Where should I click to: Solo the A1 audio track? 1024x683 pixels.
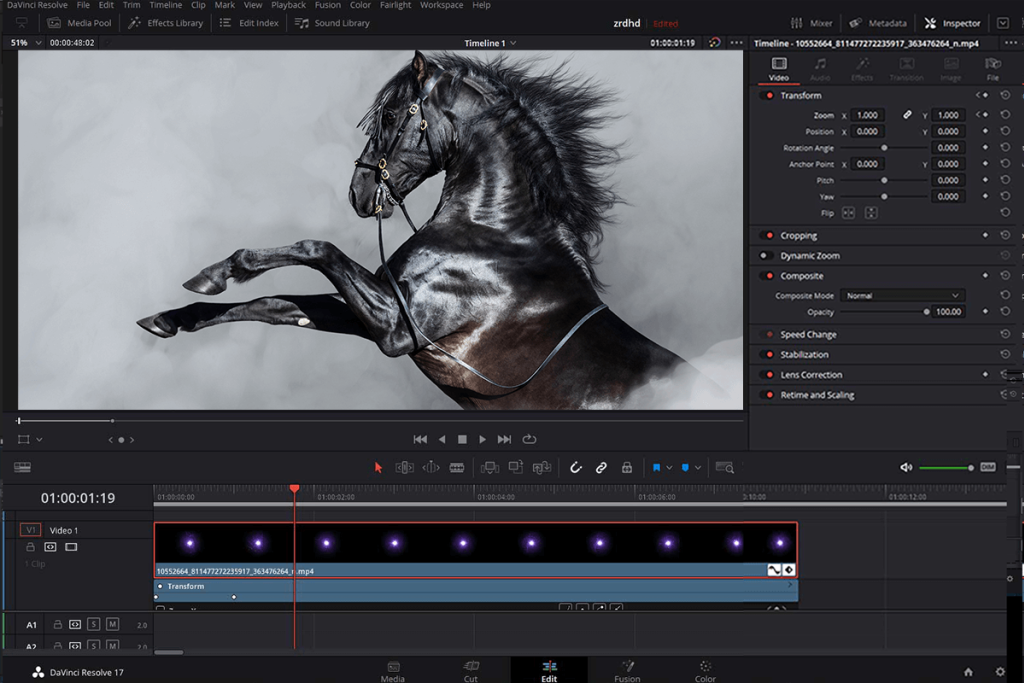[94, 624]
